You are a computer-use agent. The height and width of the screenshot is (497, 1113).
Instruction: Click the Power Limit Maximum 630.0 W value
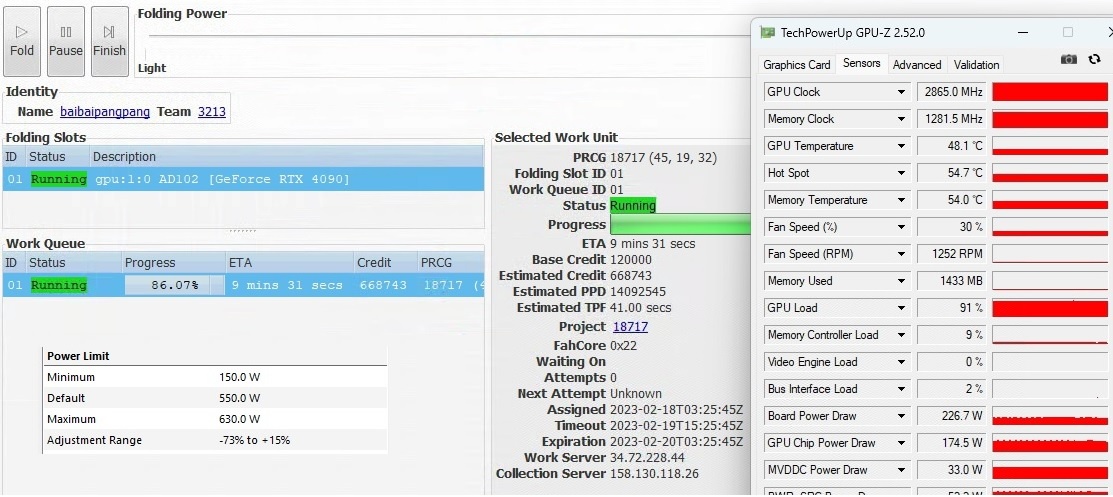[239, 419]
